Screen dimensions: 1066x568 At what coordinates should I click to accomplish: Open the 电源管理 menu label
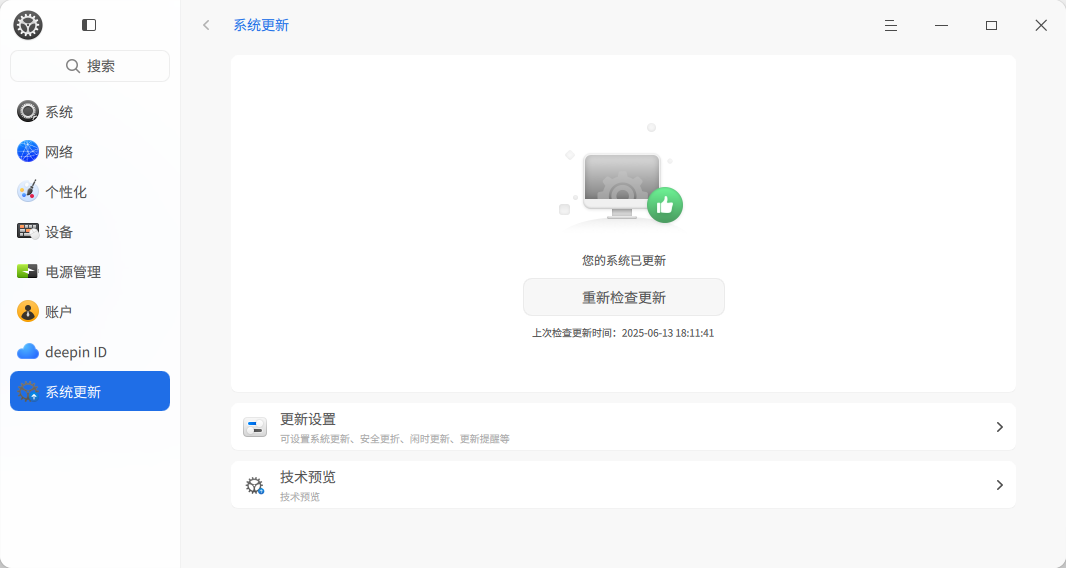(x=73, y=272)
